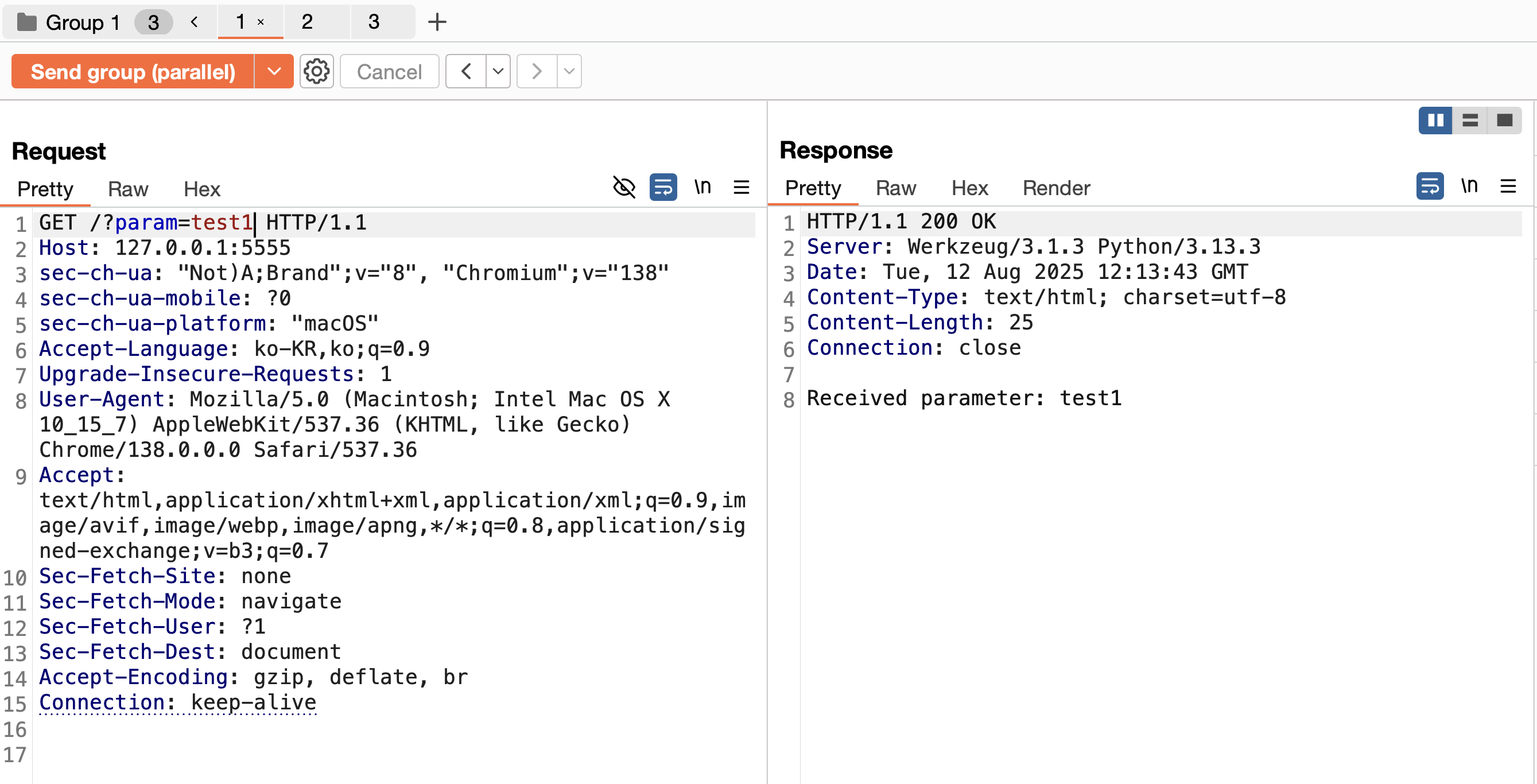
Task: Click the Sec-Fetch-Dest: document line
Action: click(x=191, y=651)
